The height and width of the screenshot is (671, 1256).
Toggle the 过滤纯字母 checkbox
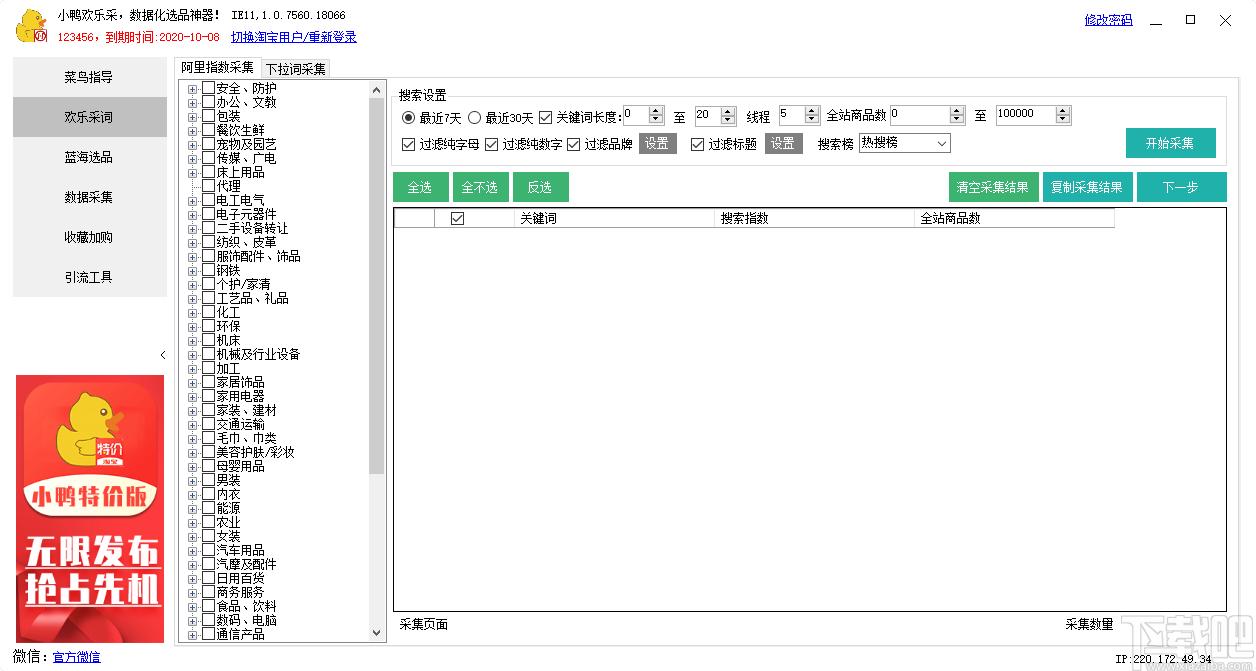click(x=408, y=144)
